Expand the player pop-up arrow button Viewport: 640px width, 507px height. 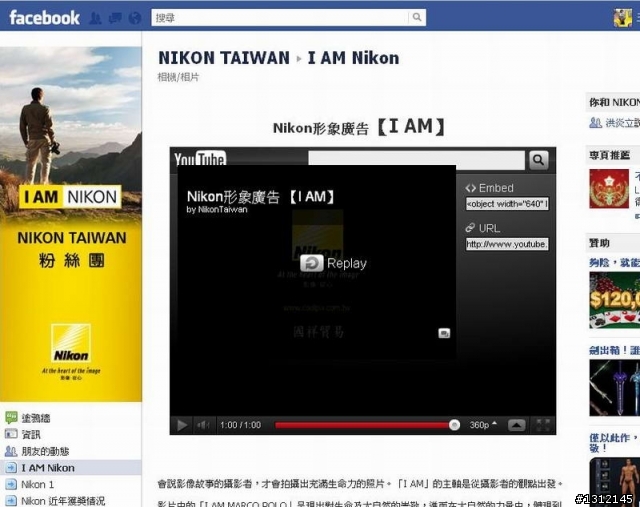point(516,425)
